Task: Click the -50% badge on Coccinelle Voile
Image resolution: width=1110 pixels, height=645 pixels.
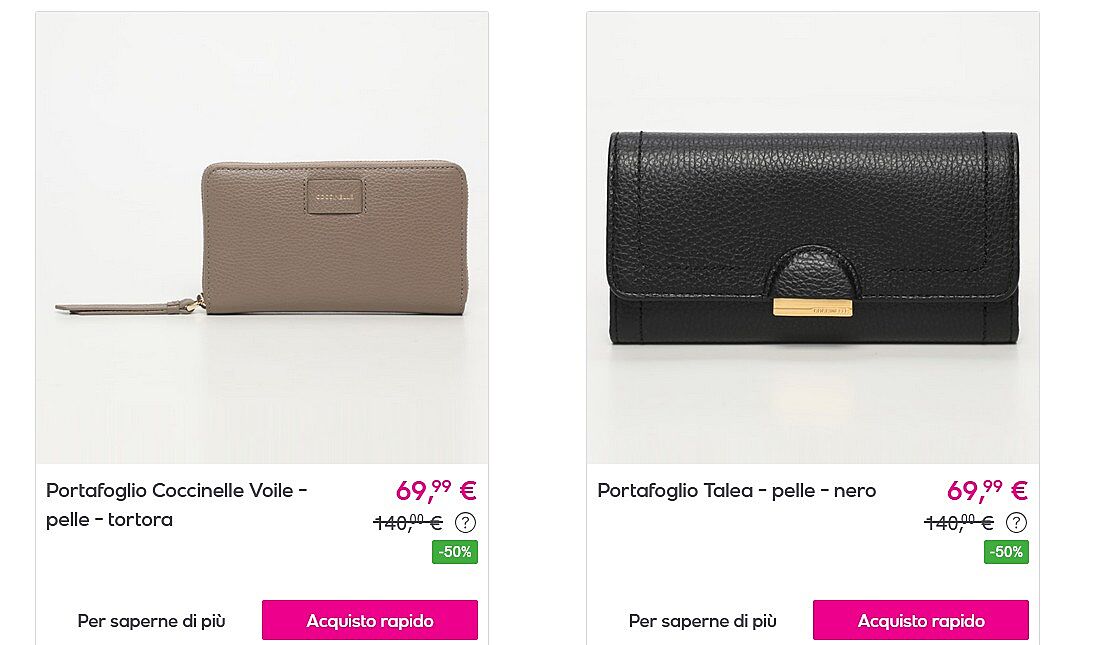Action: (x=454, y=552)
